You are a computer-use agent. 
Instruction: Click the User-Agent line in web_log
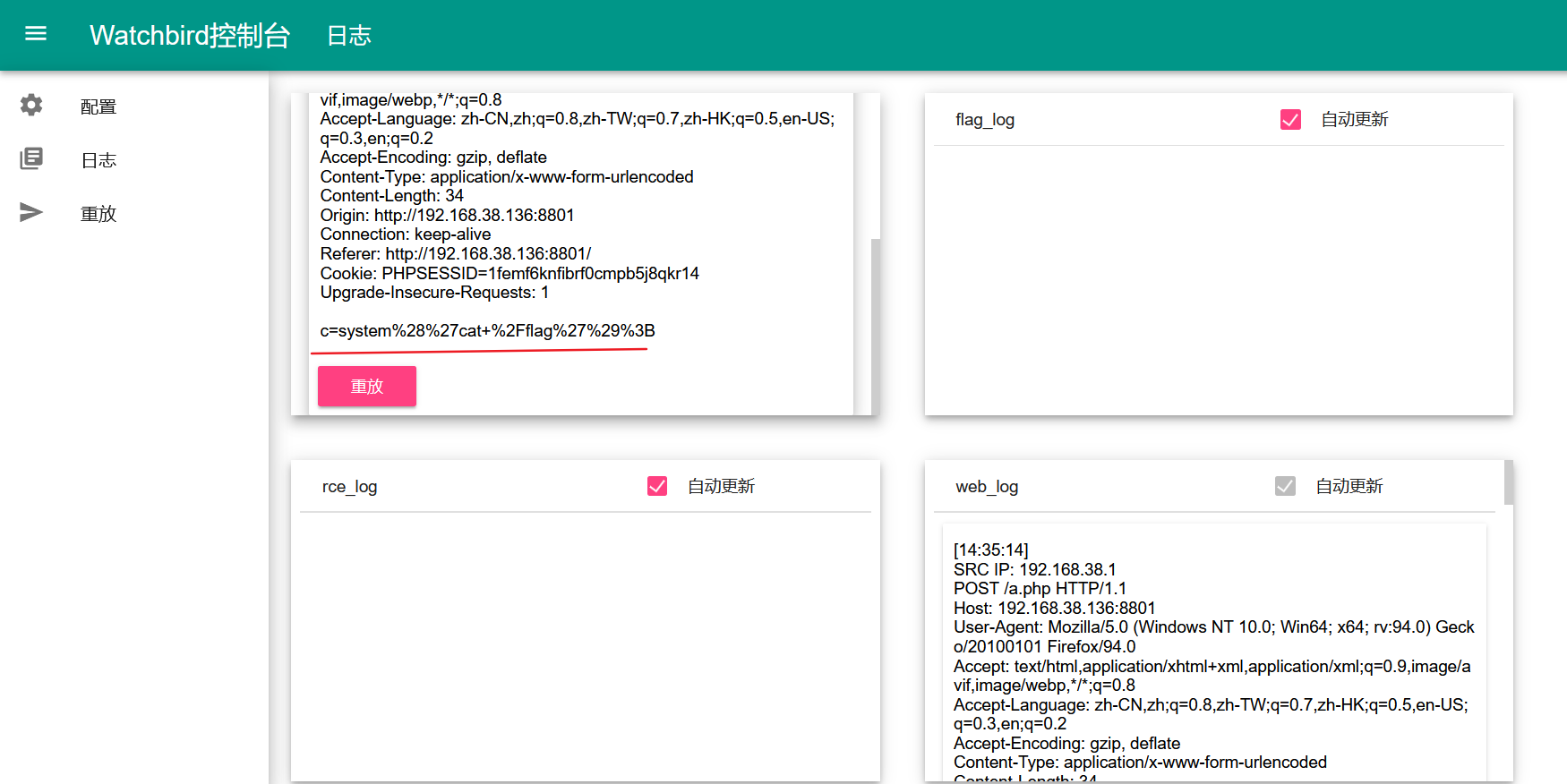(x=1213, y=636)
